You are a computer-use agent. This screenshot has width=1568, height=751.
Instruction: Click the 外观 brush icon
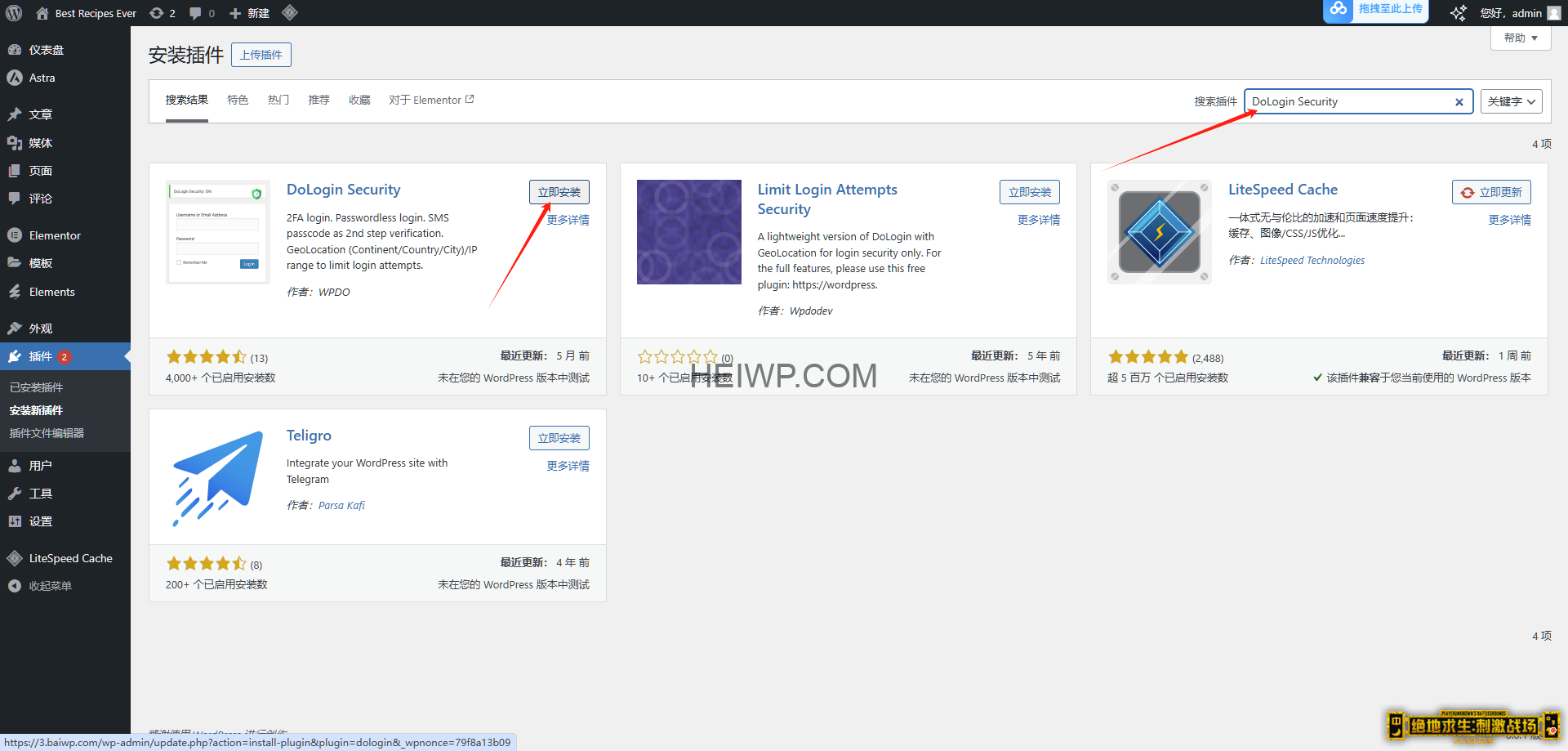pos(15,329)
